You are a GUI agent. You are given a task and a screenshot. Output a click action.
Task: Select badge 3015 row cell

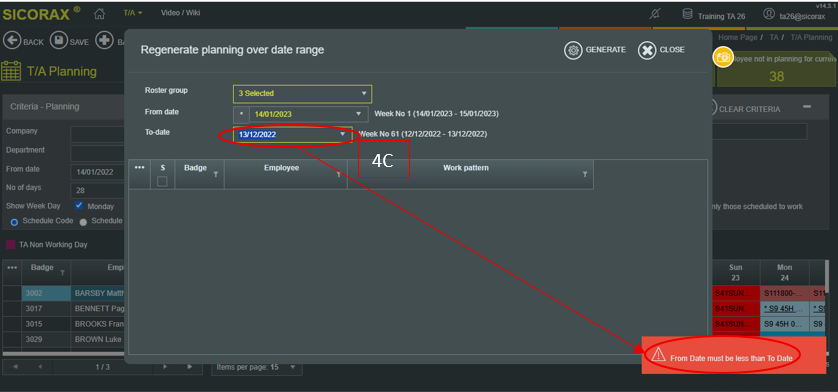(x=46, y=324)
